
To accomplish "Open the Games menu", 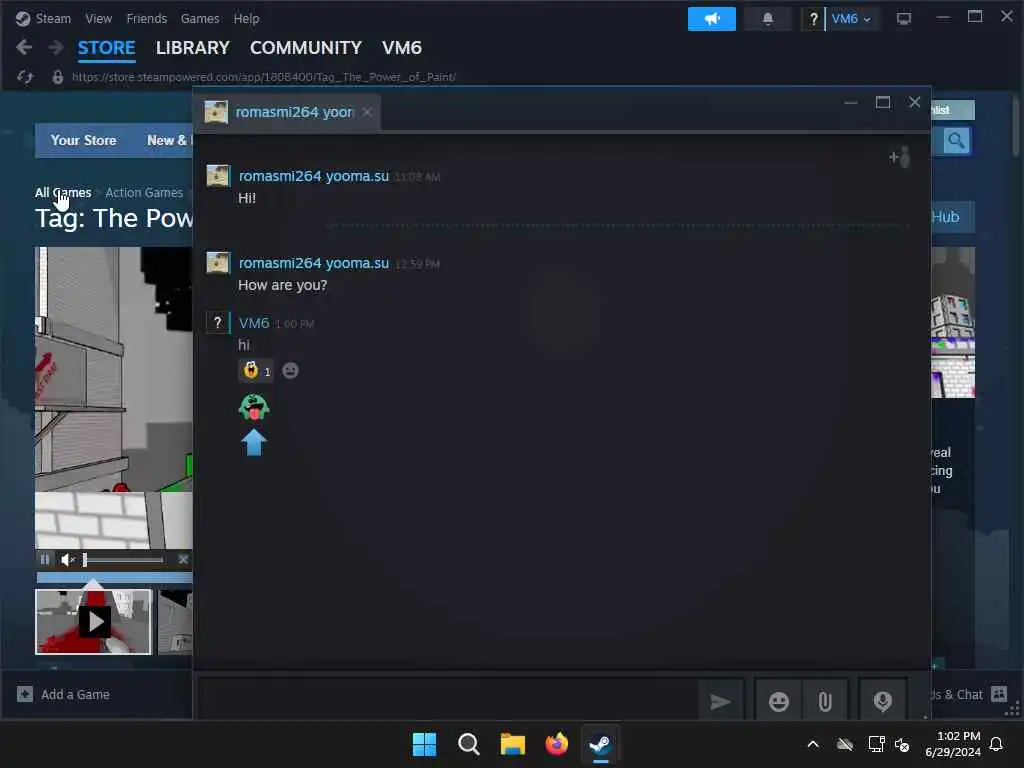I will (200, 18).
